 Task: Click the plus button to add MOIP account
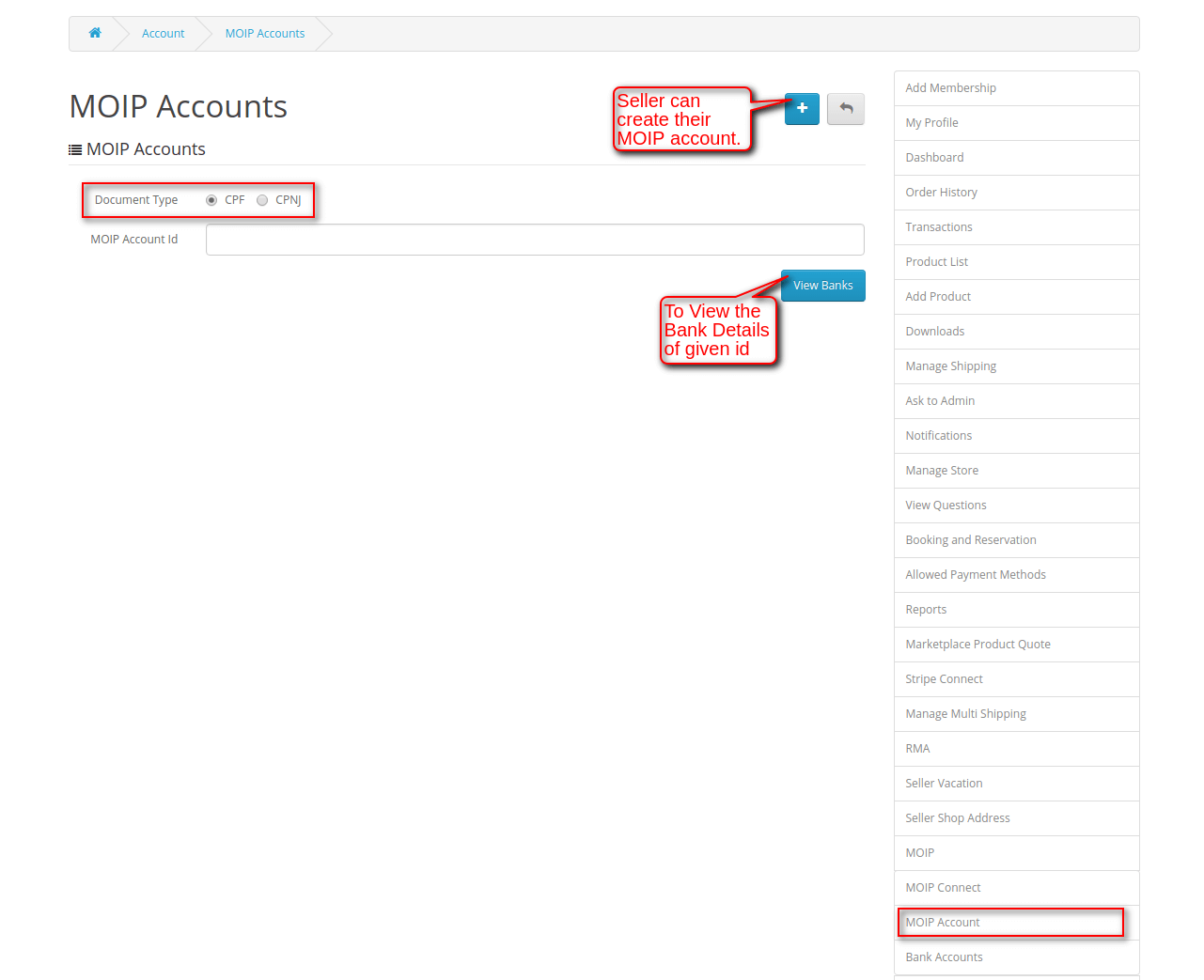802,109
